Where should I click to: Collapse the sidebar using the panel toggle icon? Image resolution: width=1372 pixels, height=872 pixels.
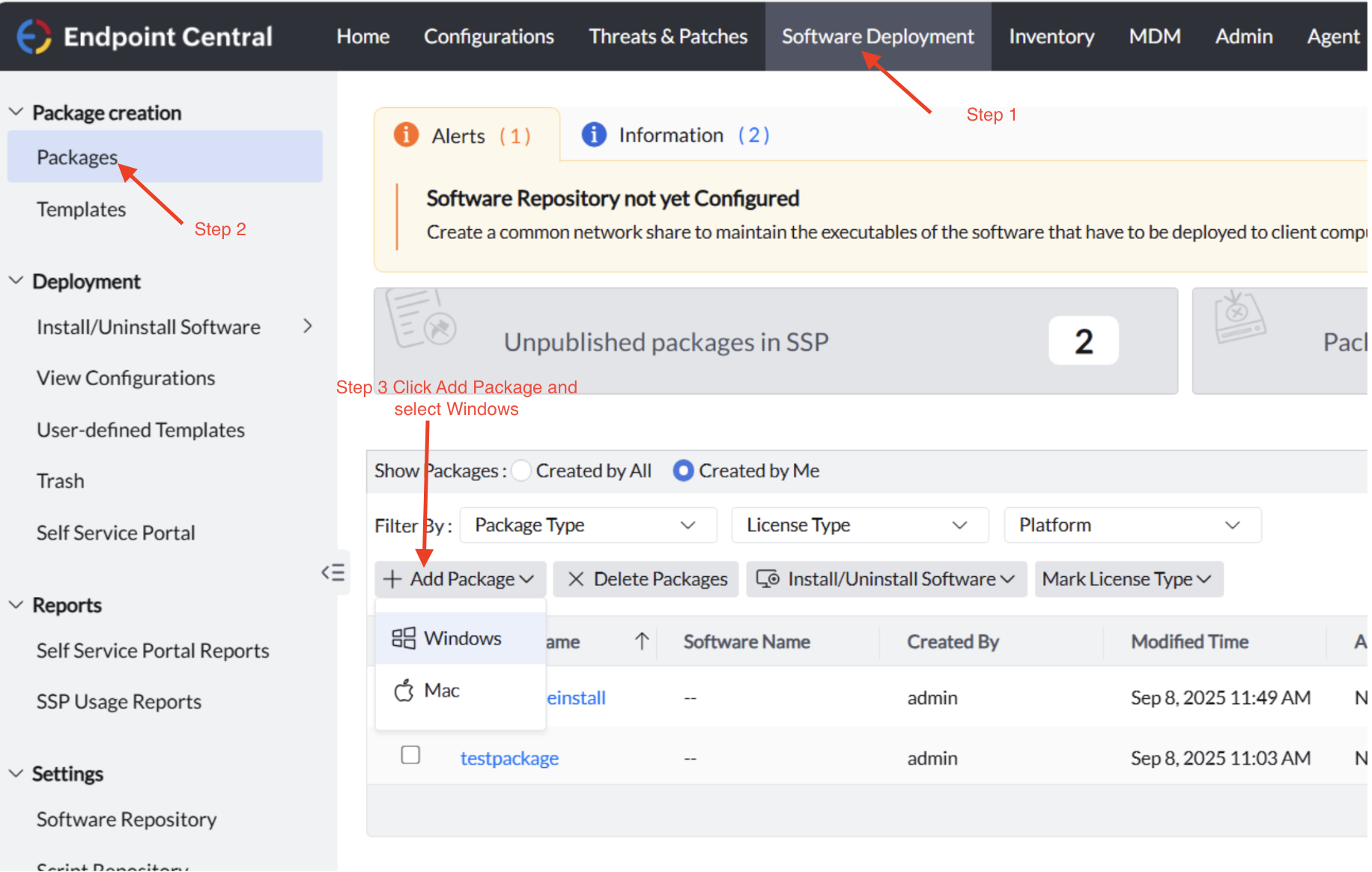(333, 572)
